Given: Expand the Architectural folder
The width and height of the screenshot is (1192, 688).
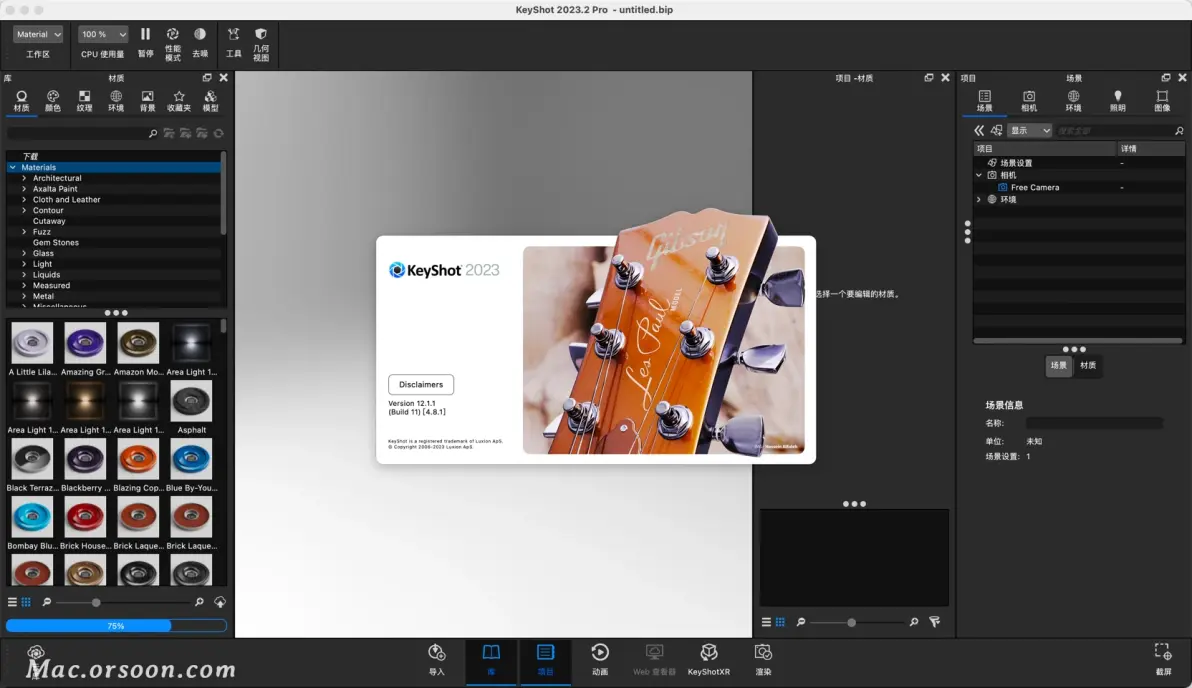Looking at the screenshot, I should tap(24, 178).
